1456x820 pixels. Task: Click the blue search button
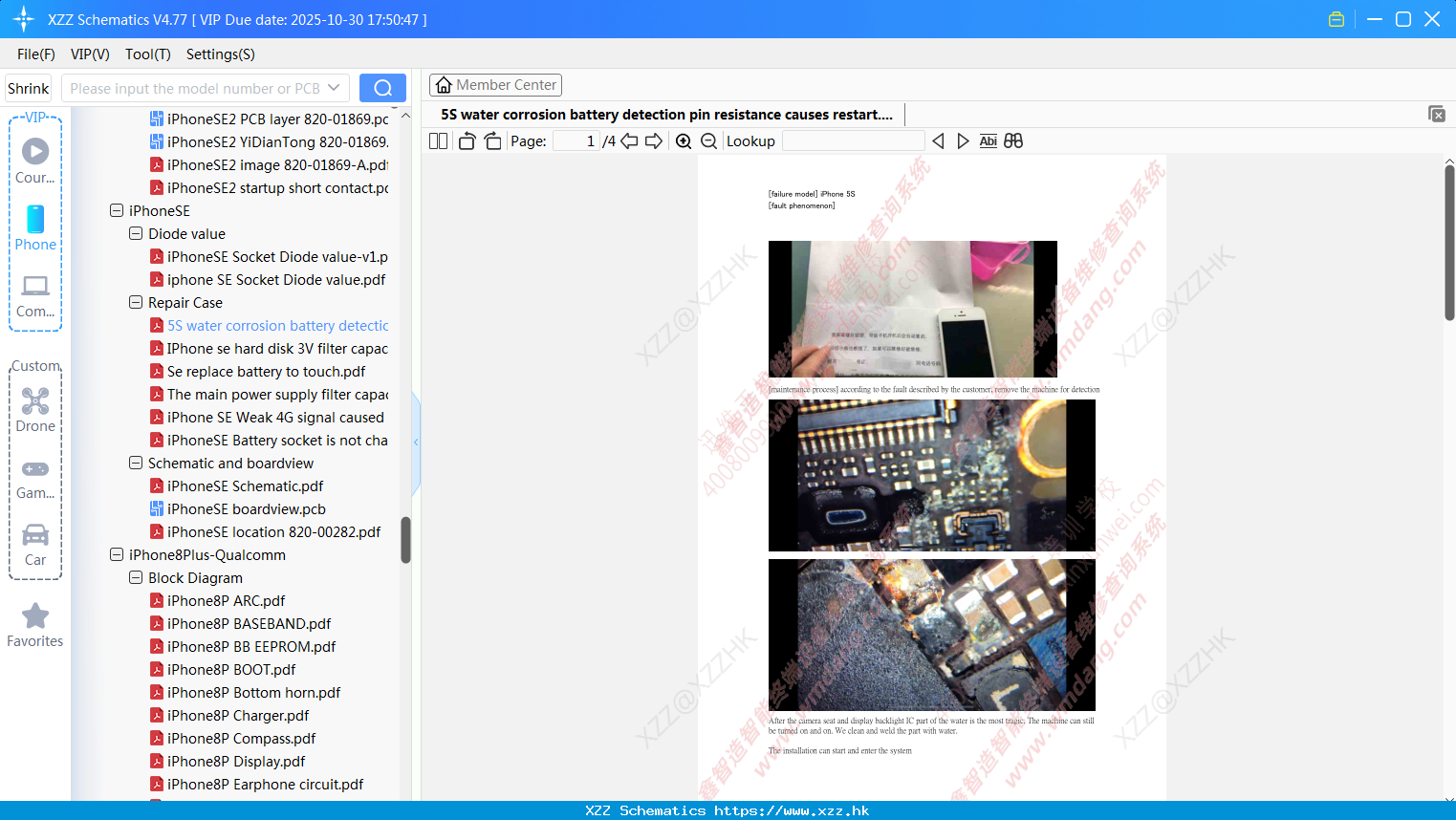(x=382, y=88)
